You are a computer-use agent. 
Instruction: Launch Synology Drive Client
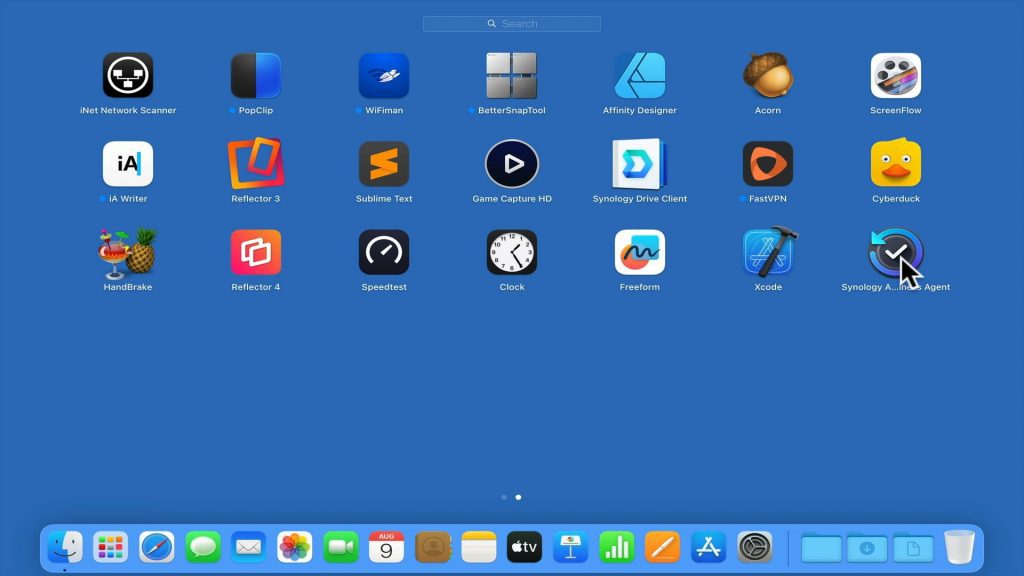(640, 164)
